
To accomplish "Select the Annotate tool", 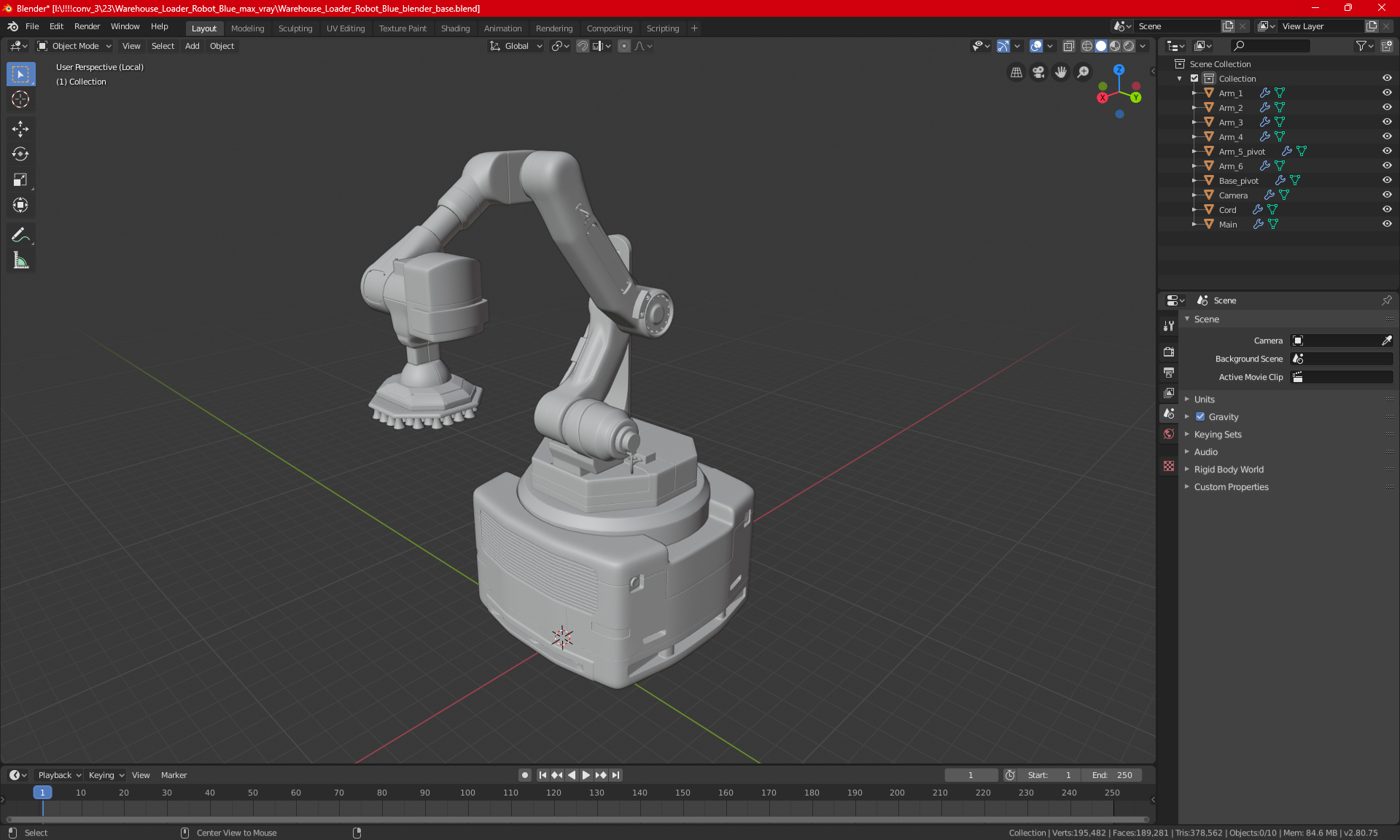I will (x=20, y=235).
